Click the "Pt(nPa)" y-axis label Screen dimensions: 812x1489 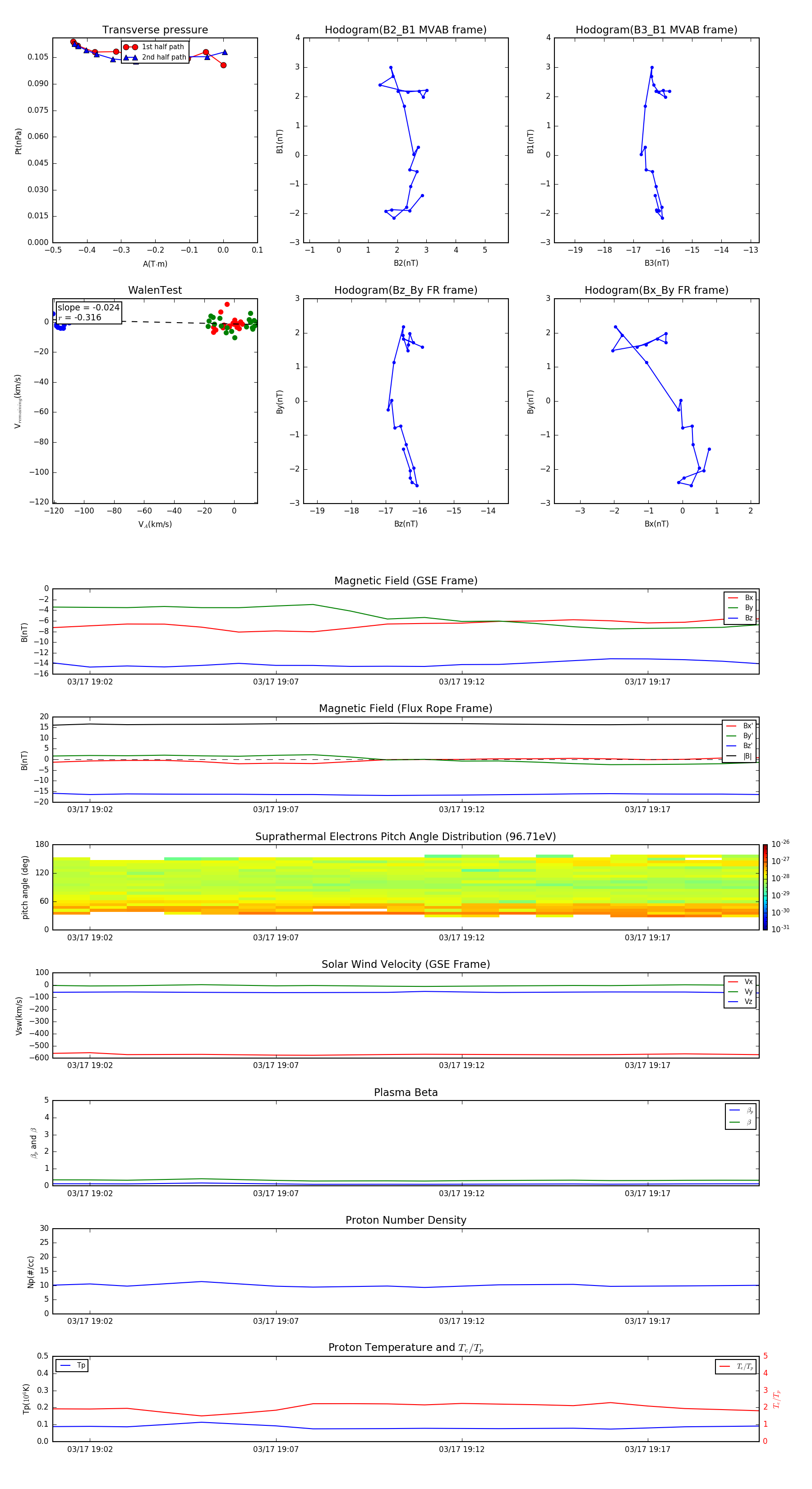pyautogui.click(x=18, y=141)
